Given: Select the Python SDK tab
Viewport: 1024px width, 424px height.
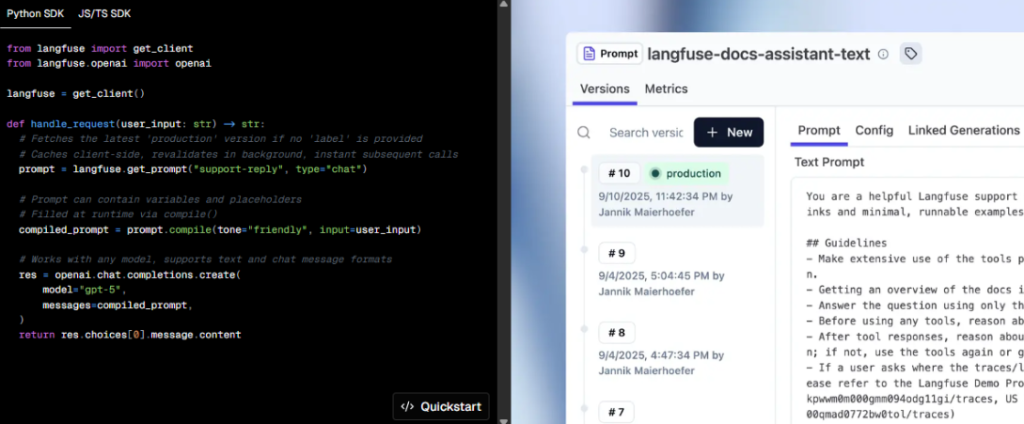Looking at the screenshot, I should coord(36,14).
